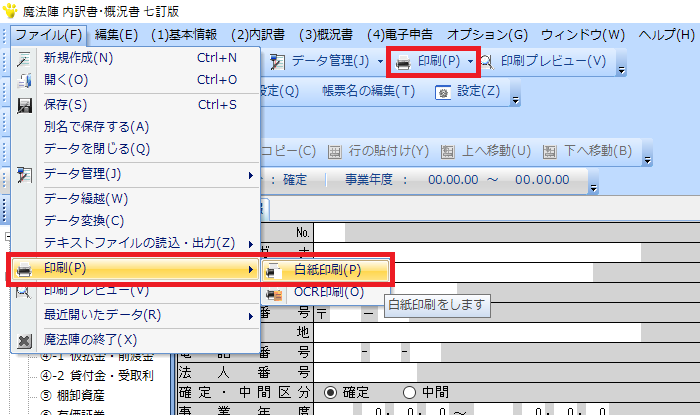Select the 確定 radio button

pyautogui.click(x=331, y=392)
